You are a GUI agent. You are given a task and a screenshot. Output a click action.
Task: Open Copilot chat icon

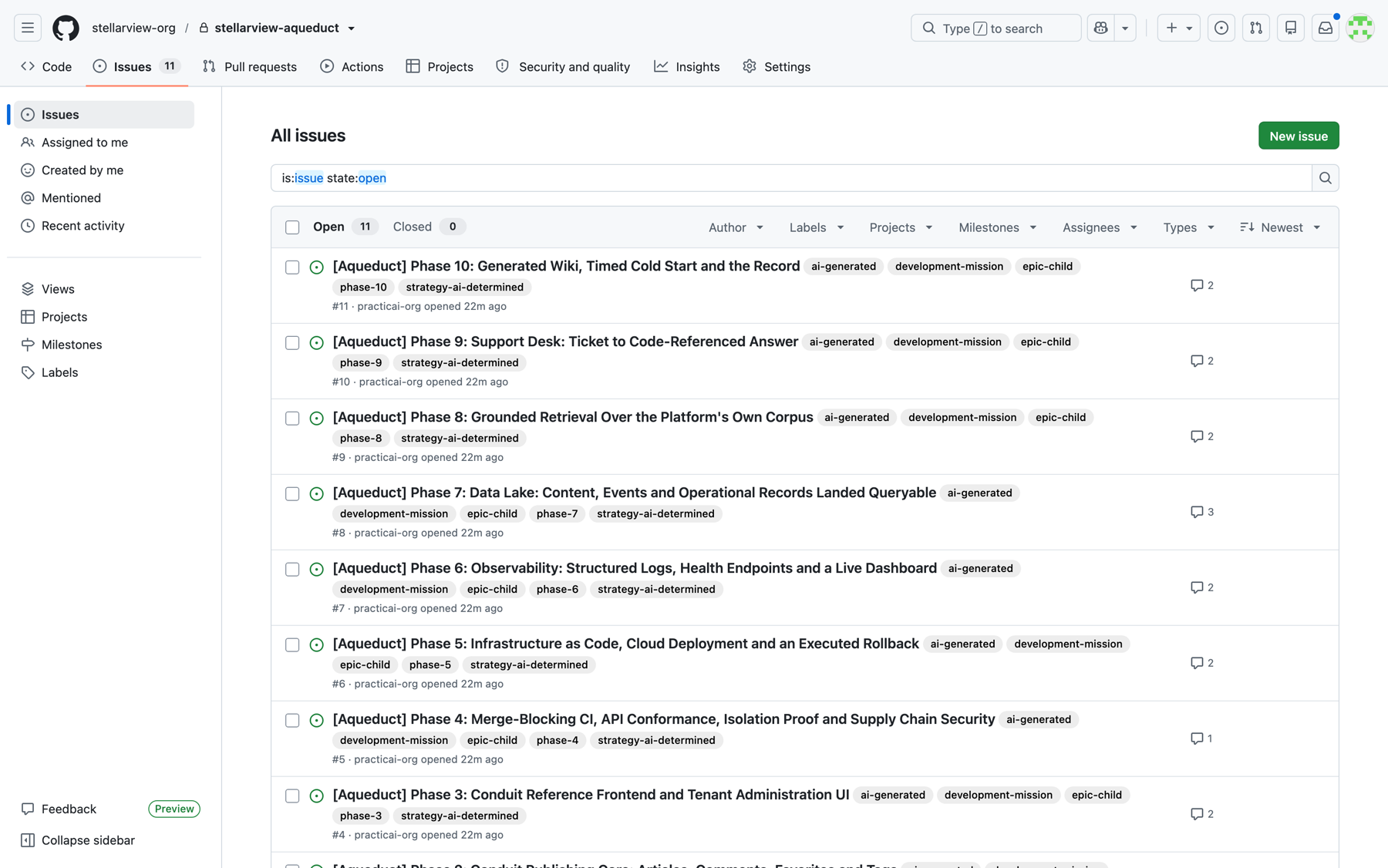pyautogui.click(x=1100, y=28)
